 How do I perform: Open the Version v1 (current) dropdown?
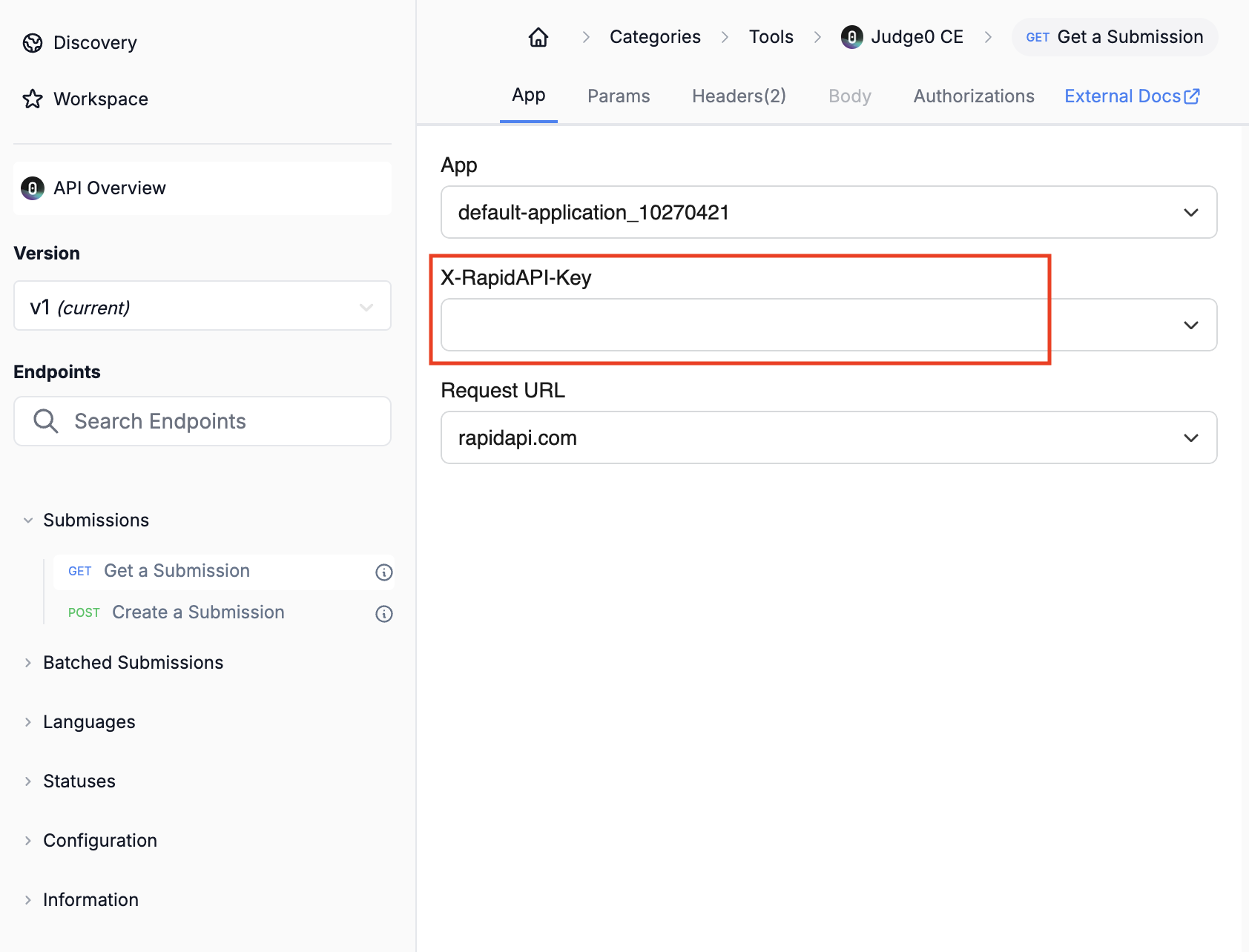coord(202,305)
